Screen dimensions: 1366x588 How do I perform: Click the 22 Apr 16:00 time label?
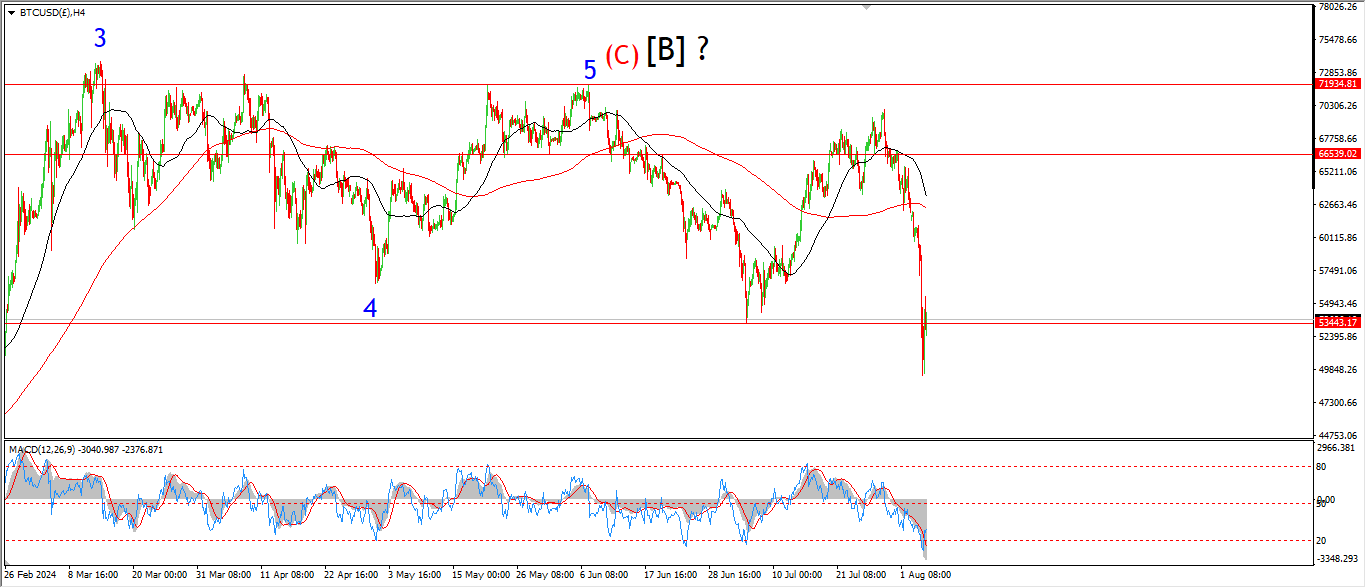tap(351, 576)
